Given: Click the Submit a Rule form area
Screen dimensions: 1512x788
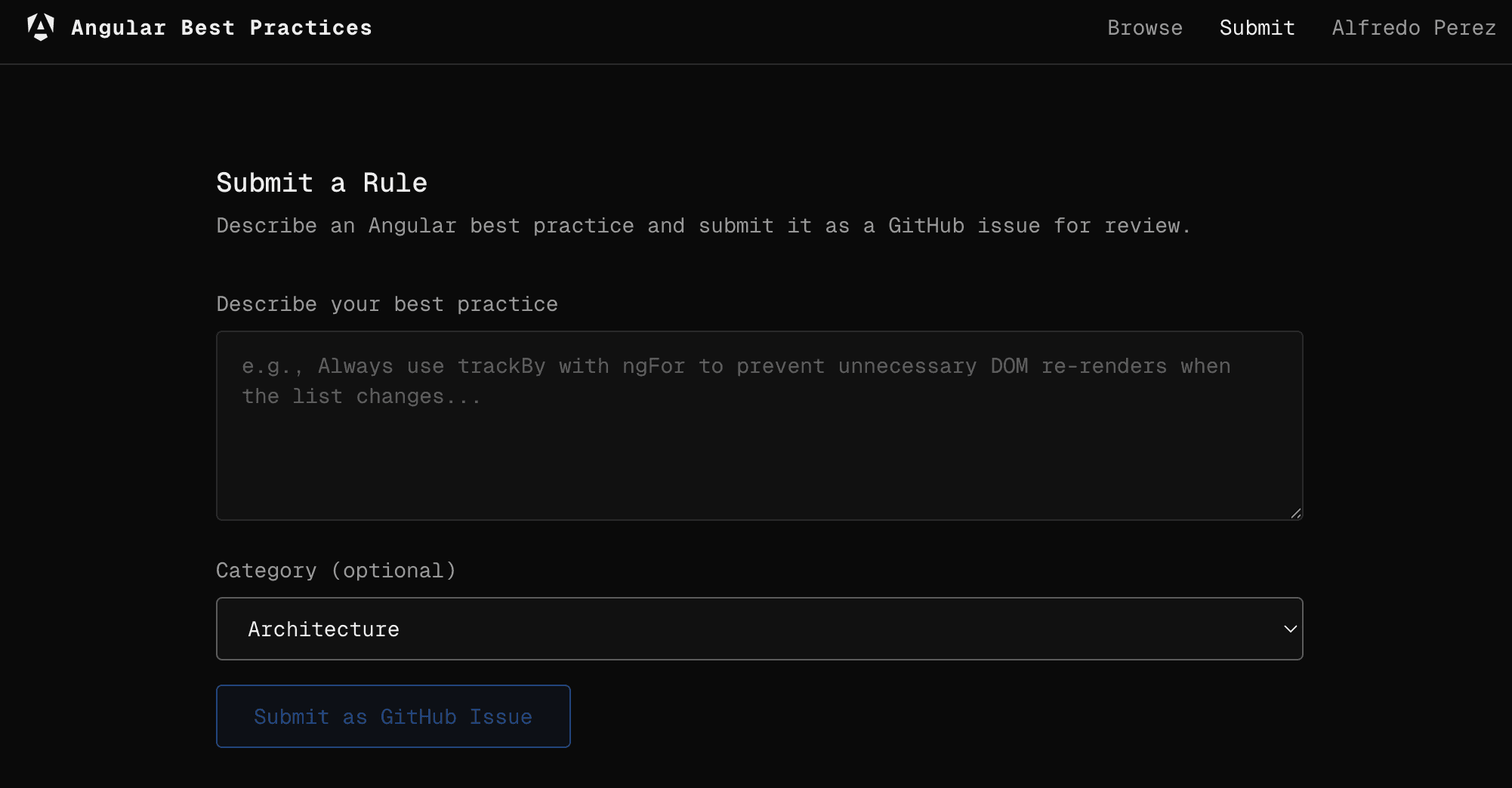Looking at the screenshot, I should (x=759, y=453).
